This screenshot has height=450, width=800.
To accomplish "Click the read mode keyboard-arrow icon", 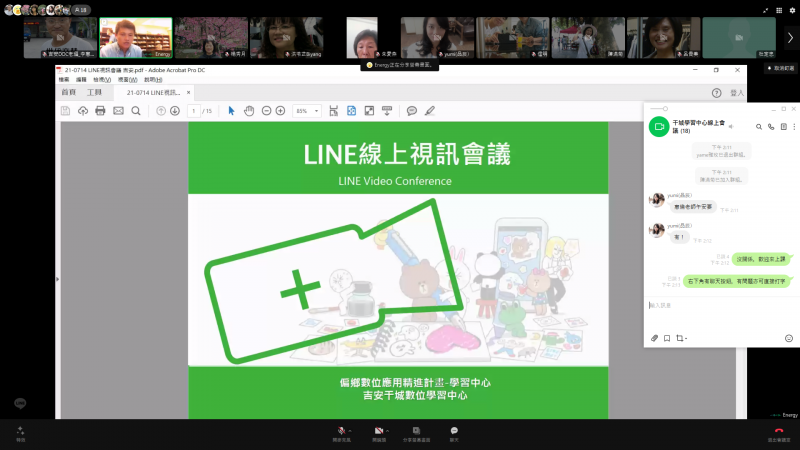I will click(x=387, y=111).
